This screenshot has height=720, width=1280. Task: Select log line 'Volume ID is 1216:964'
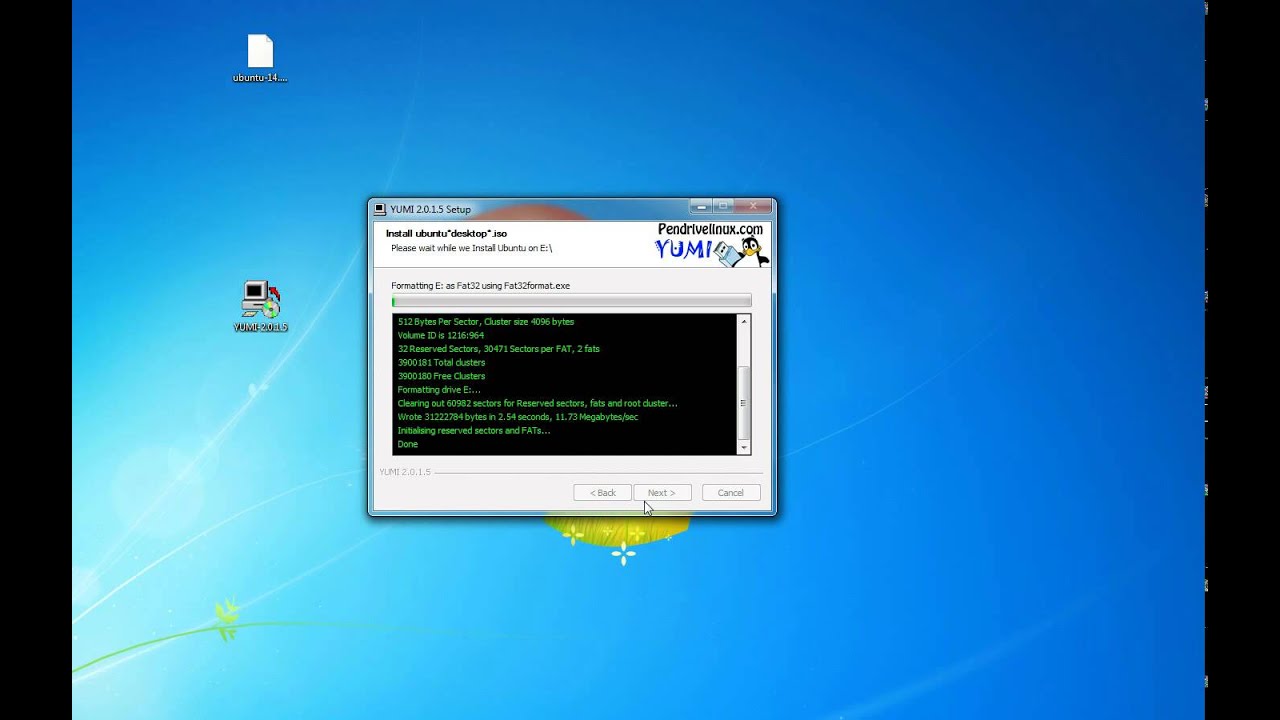pos(441,335)
